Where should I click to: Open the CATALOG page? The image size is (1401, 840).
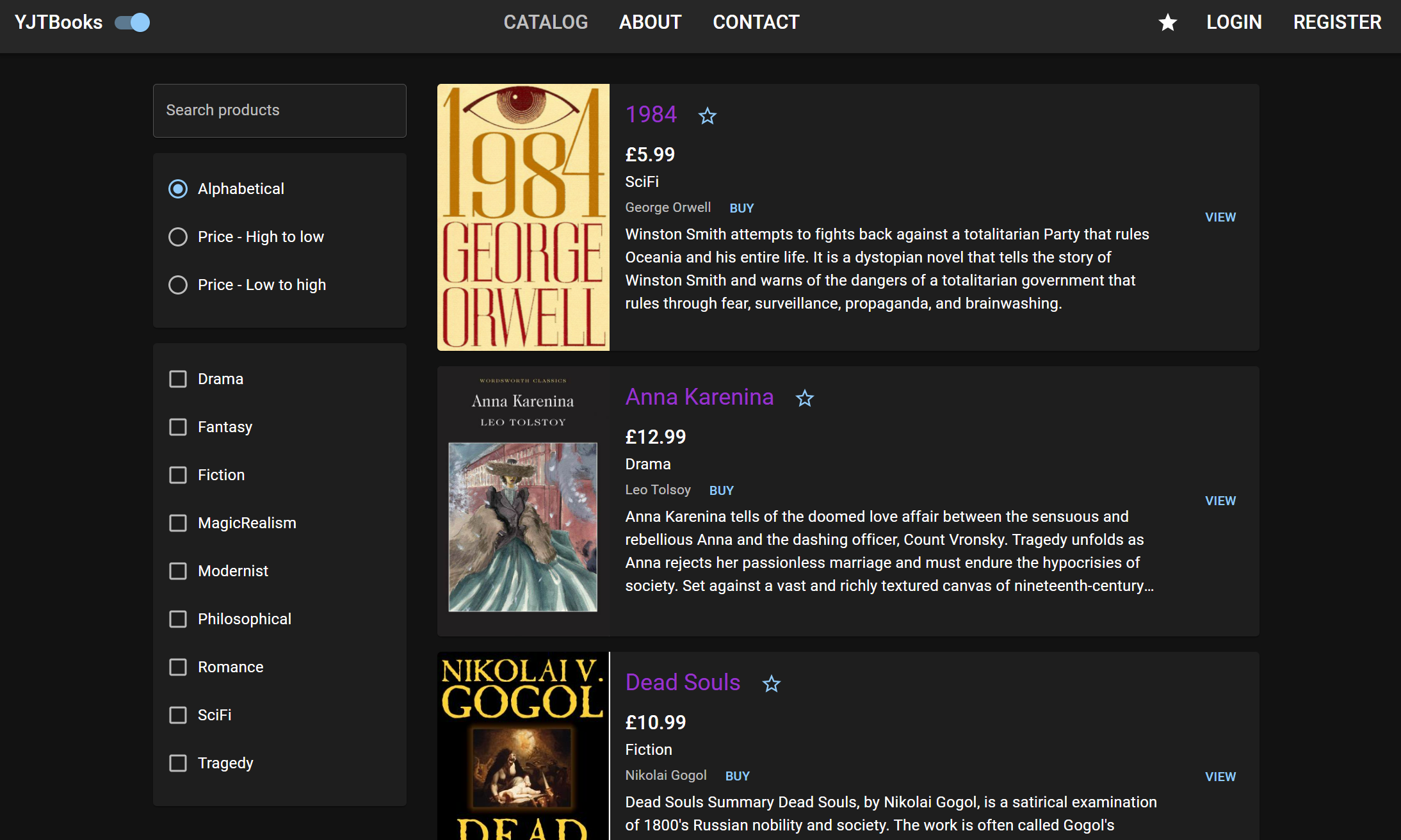pyautogui.click(x=546, y=22)
